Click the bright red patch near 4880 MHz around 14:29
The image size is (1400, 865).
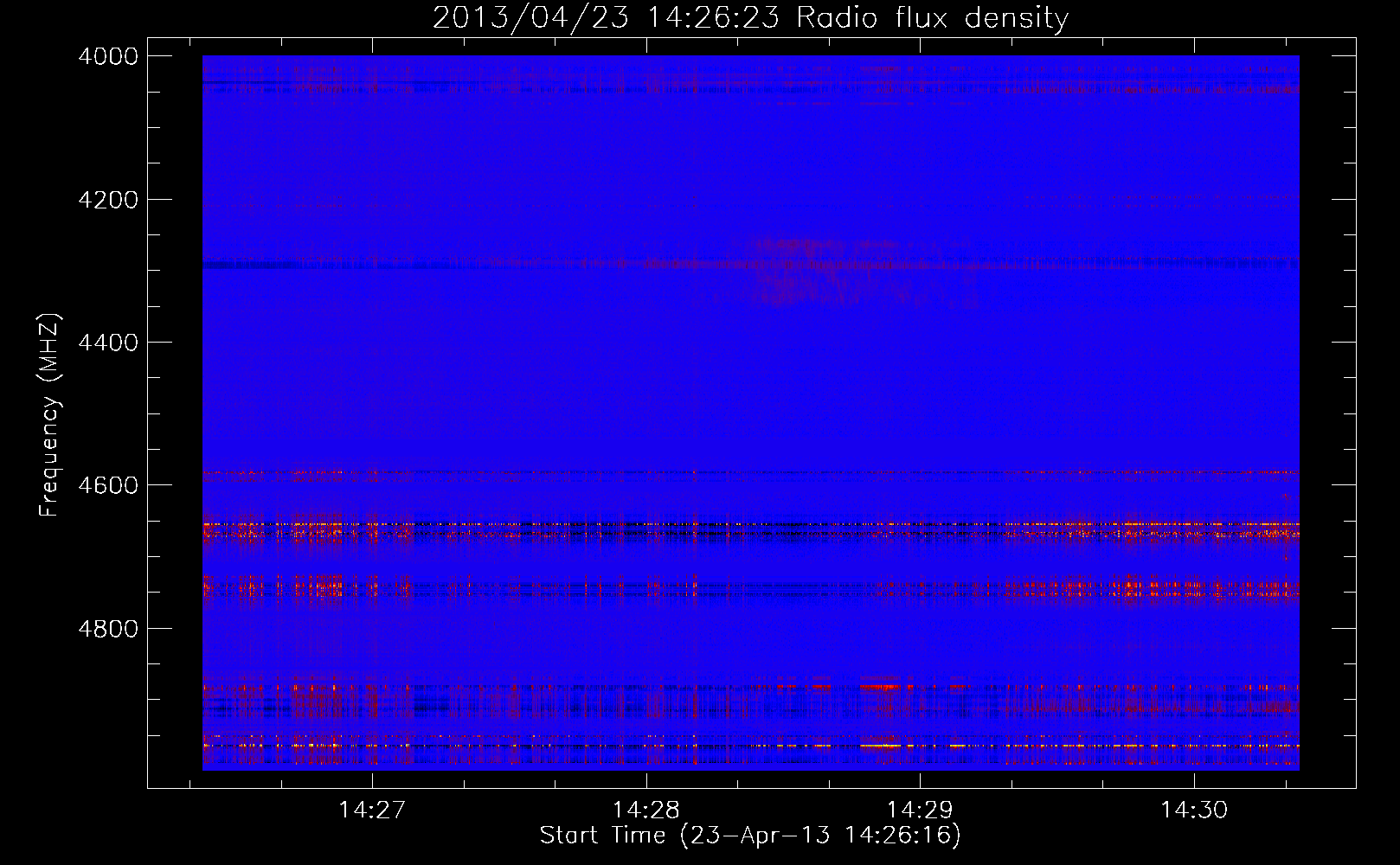pyautogui.click(x=881, y=687)
